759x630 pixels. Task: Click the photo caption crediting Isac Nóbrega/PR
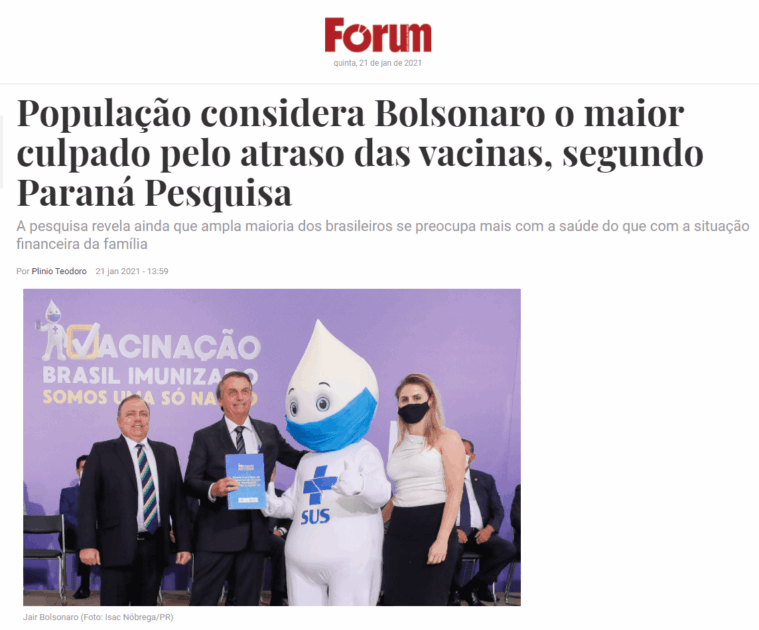[98, 617]
